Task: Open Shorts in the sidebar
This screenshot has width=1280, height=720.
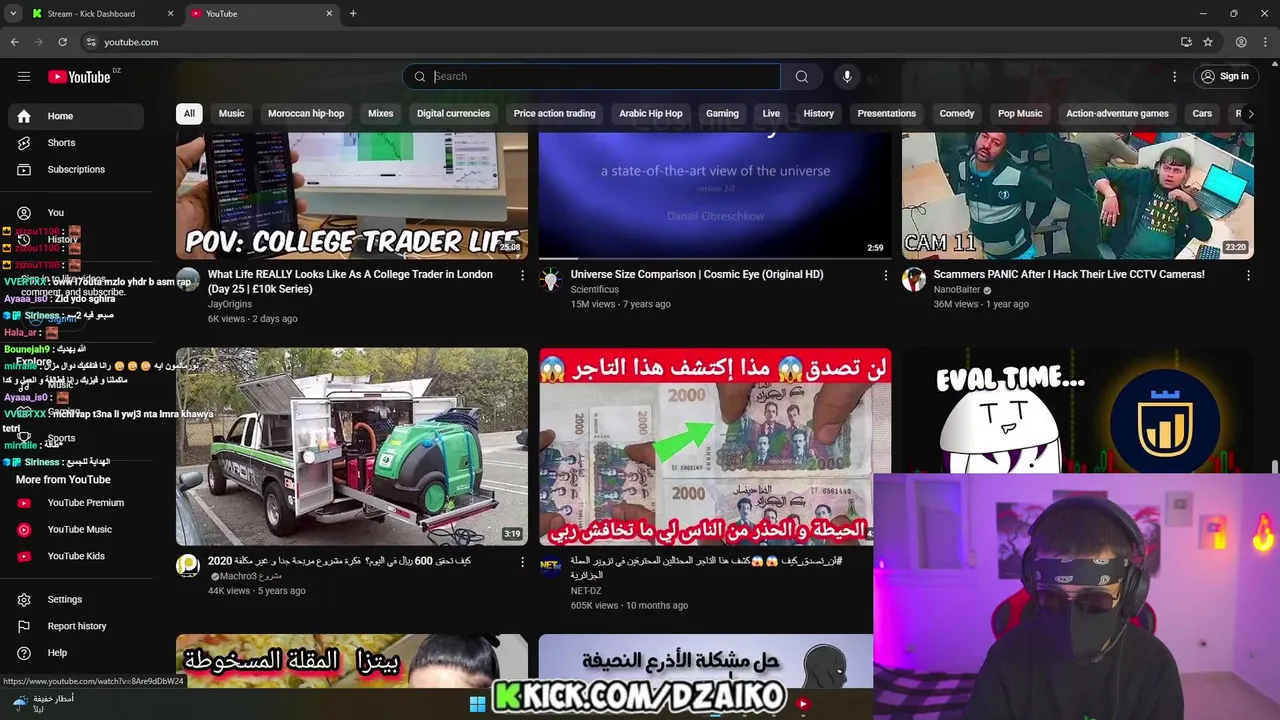Action: (76, 143)
